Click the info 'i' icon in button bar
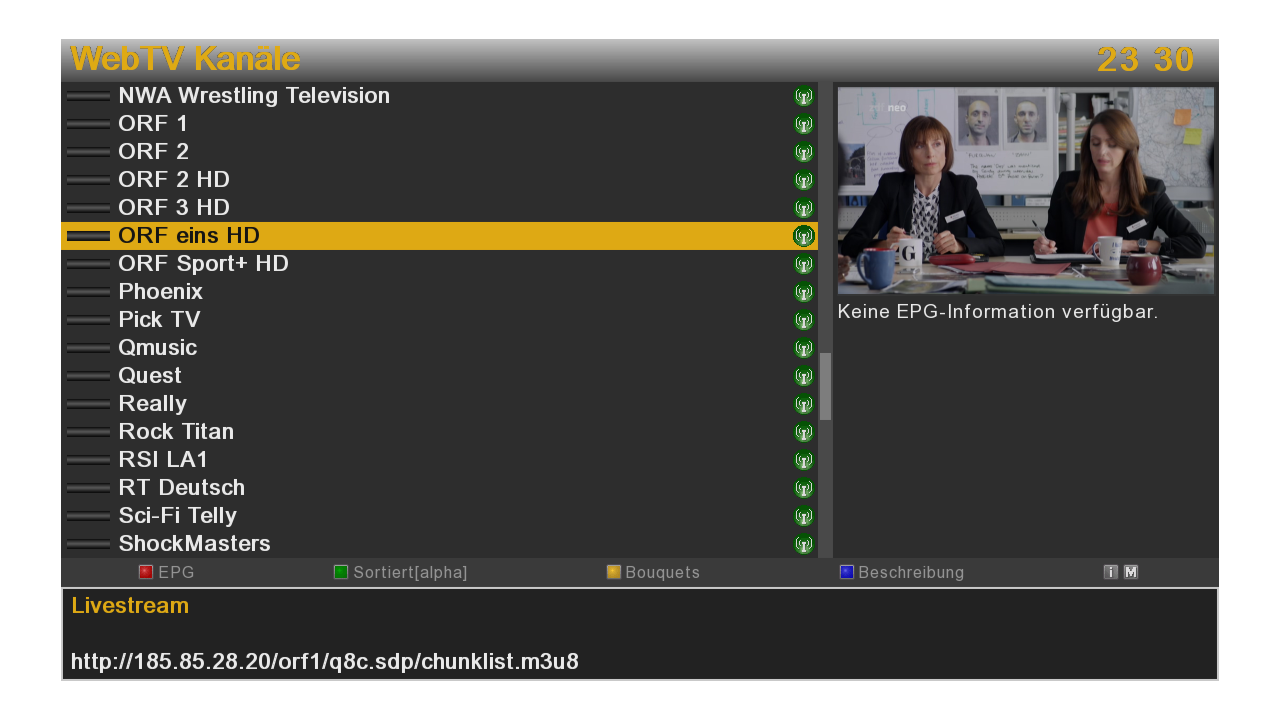The height and width of the screenshot is (720, 1280). [x=1110, y=573]
